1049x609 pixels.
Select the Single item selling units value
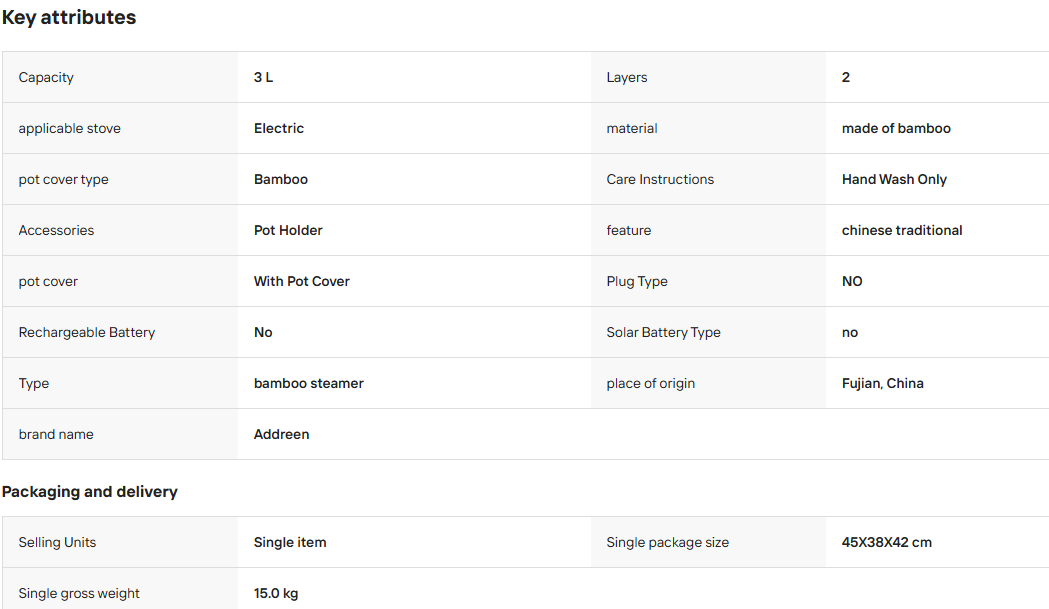(x=290, y=543)
